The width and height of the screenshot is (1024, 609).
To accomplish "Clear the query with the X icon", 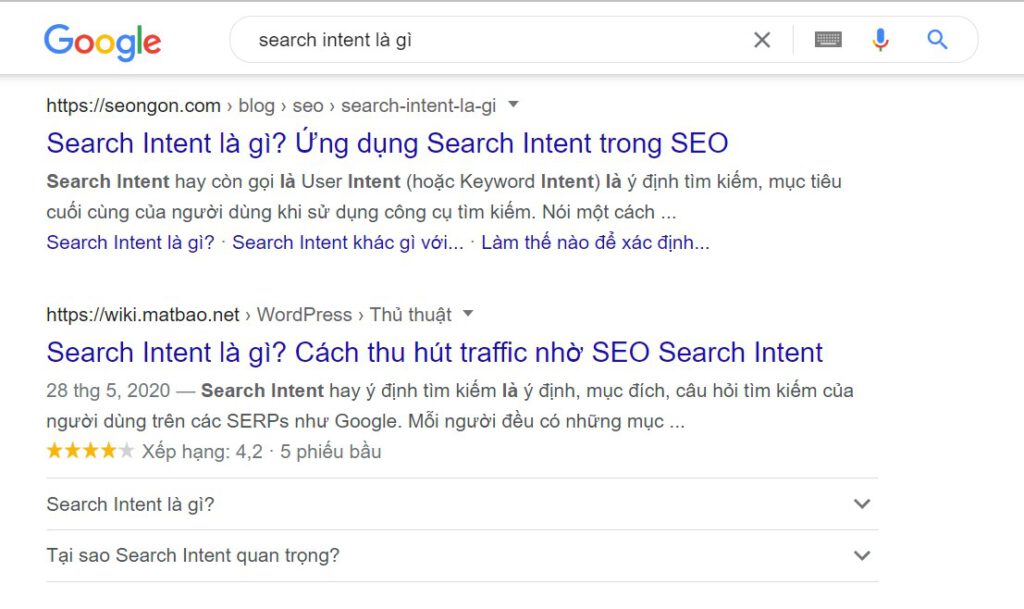I will pyautogui.click(x=762, y=39).
